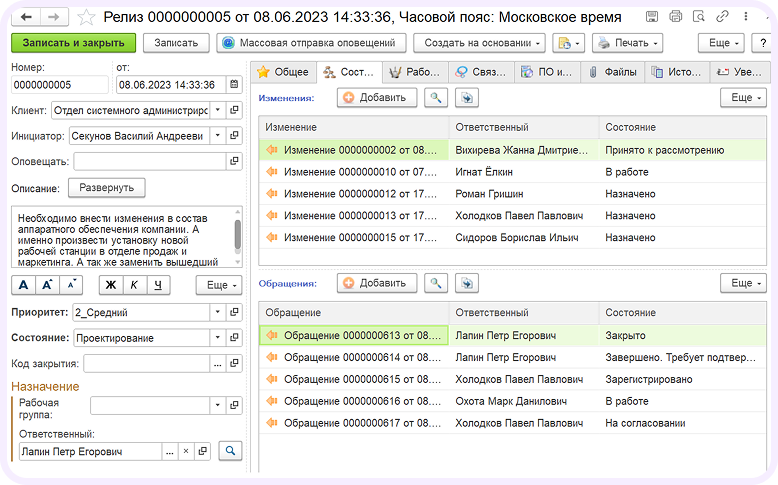Image resolution: width=778 pixels, height=485 pixels.
Task: Click the search icon in Изменения toolbar
Action: pyautogui.click(x=436, y=98)
